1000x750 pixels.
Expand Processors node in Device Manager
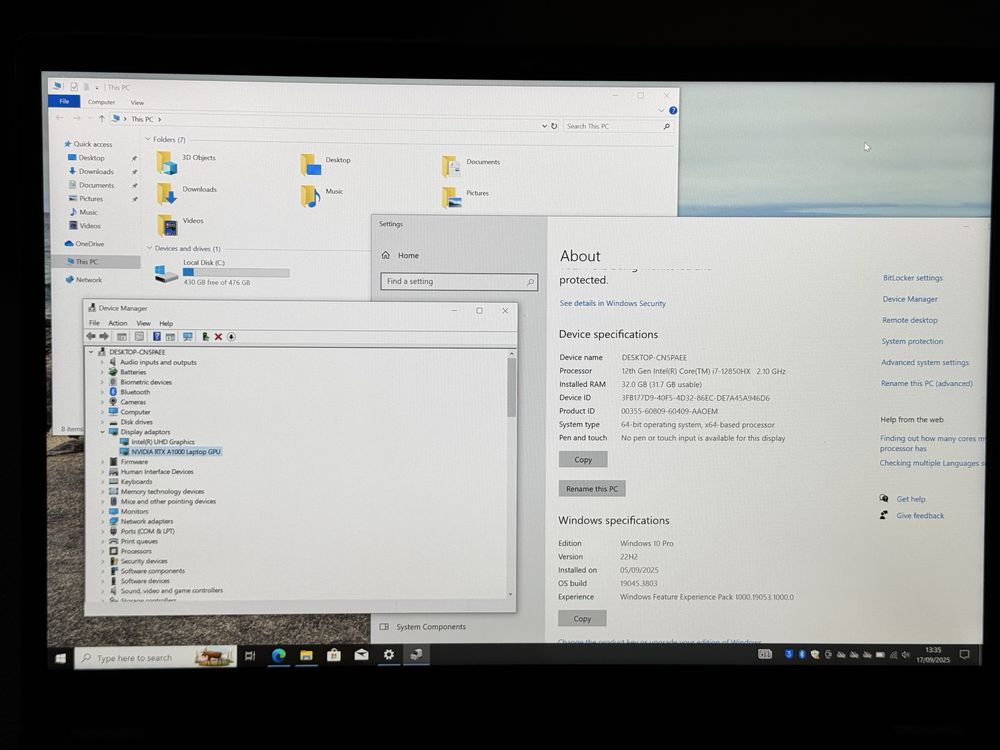click(102, 551)
